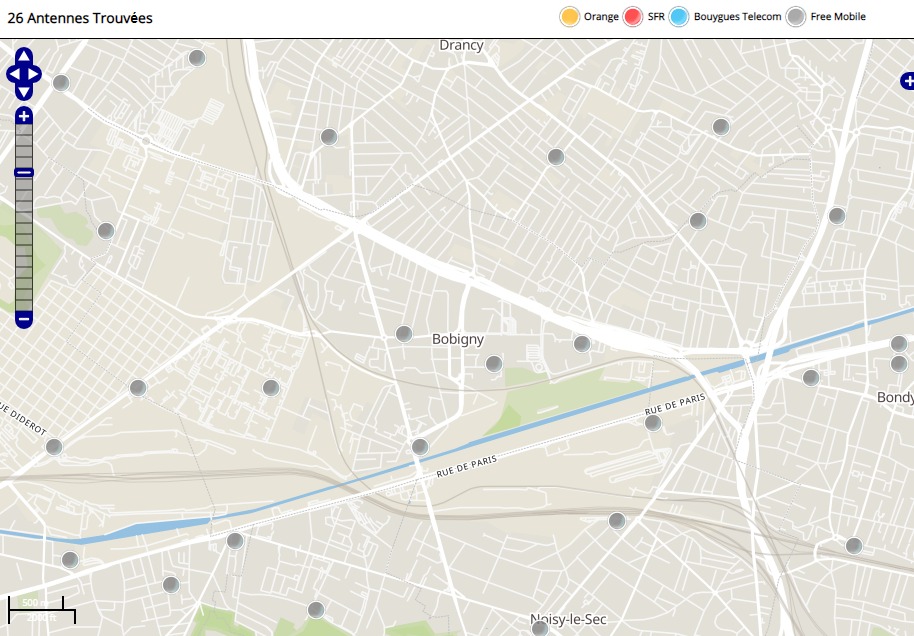914x636 pixels.
Task: Click the Free Mobile legend label
Action: (838, 17)
